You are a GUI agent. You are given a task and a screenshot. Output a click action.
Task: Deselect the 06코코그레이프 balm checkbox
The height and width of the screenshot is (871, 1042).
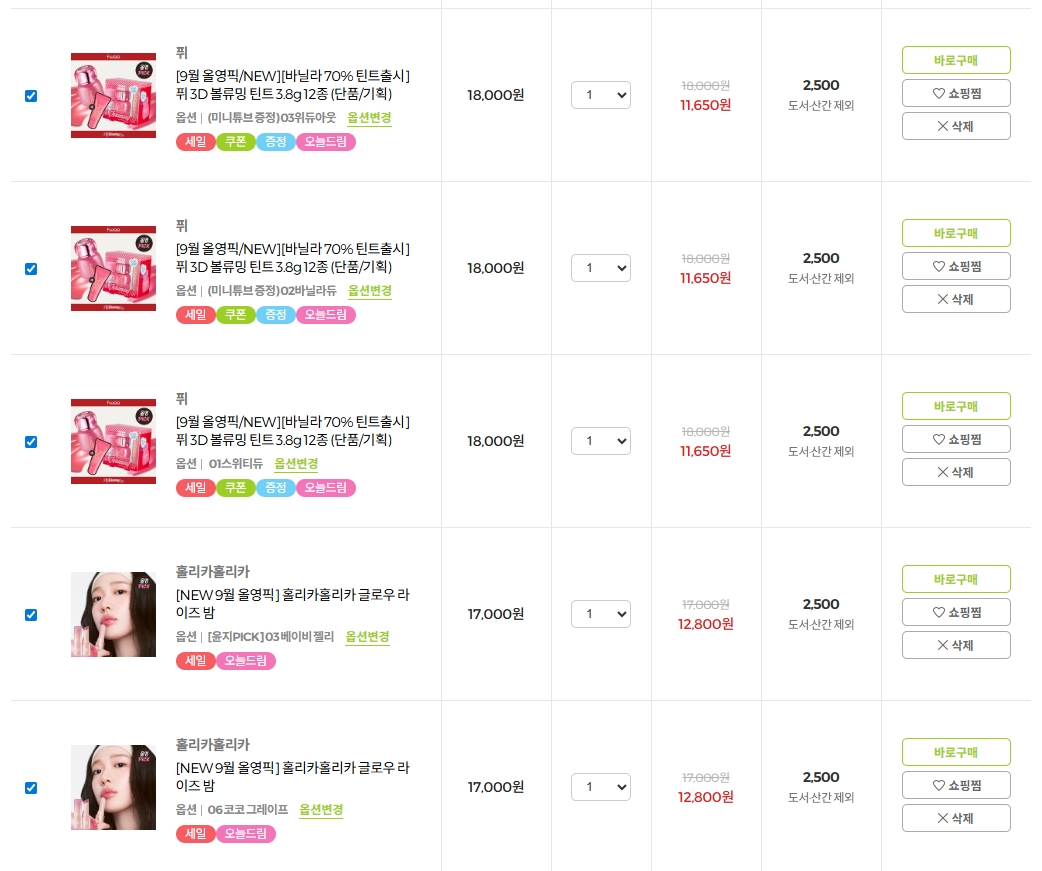[x=31, y=788]
